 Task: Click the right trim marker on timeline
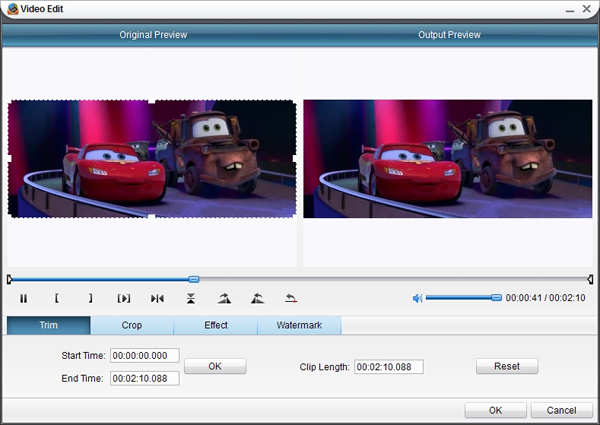coord(590,279)
